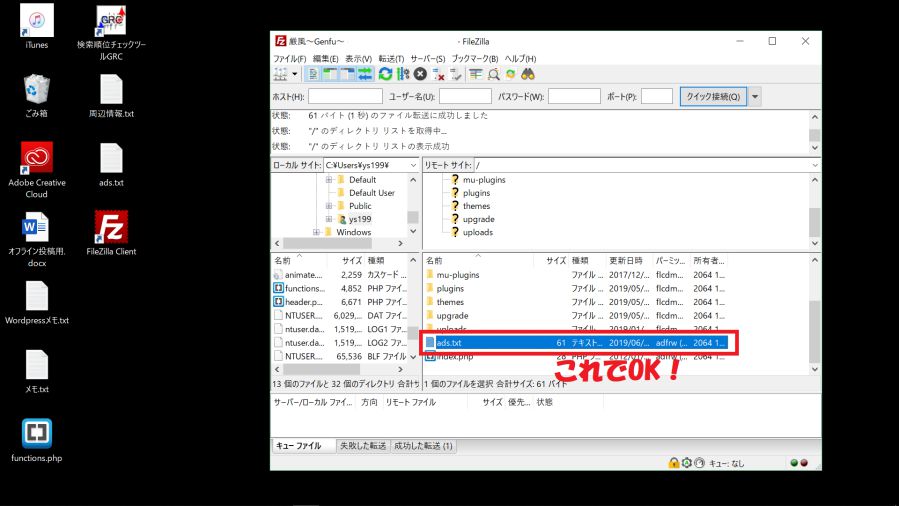Click the gear icon in FileZilla status bar
Image resolution: width=899 pixels, height=506 pixels.
click(686, 462)
